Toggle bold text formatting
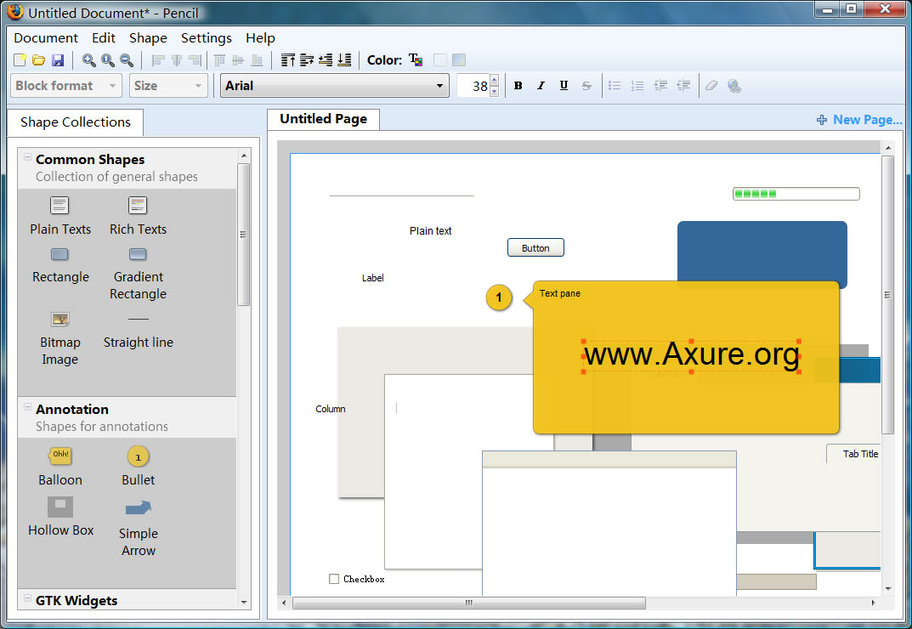Screen dimensions: 912x629 click(x=518, y=86)
